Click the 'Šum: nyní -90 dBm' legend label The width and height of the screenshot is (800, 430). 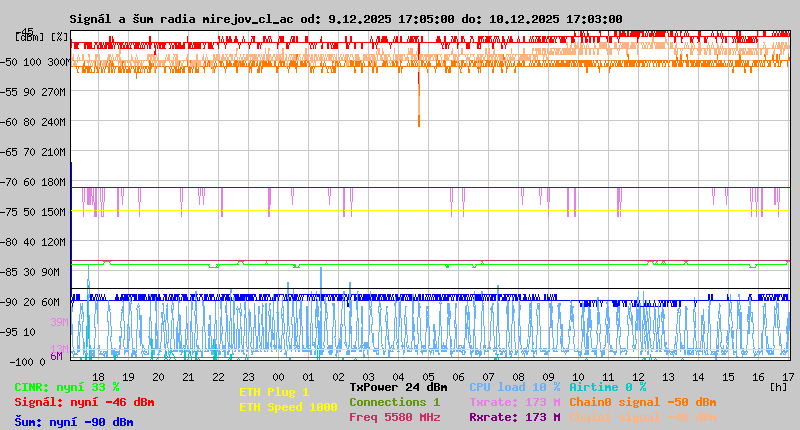(x=74, y=422)
